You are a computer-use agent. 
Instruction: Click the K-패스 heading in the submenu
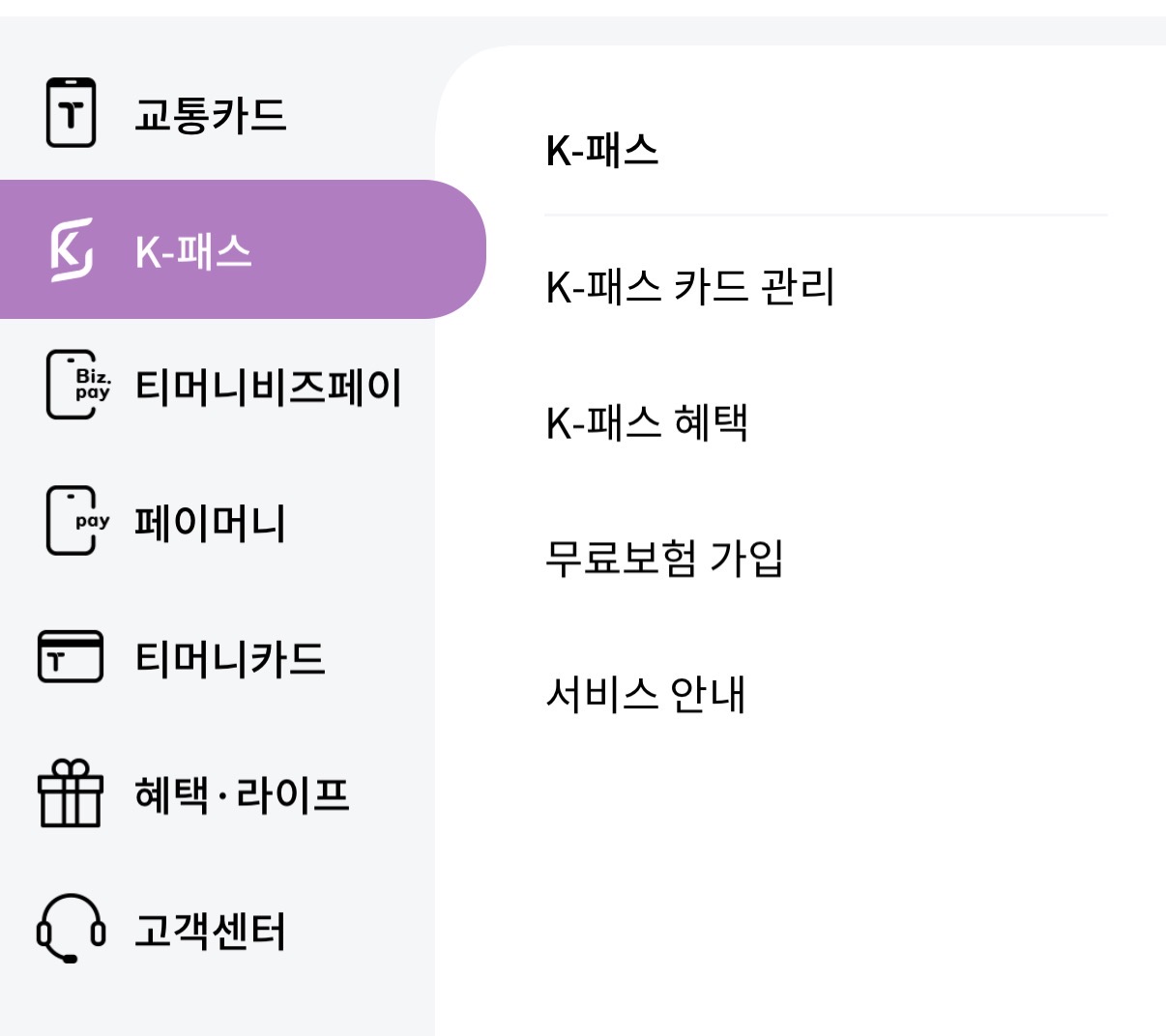pyautogui.click(x=602, y=151)
